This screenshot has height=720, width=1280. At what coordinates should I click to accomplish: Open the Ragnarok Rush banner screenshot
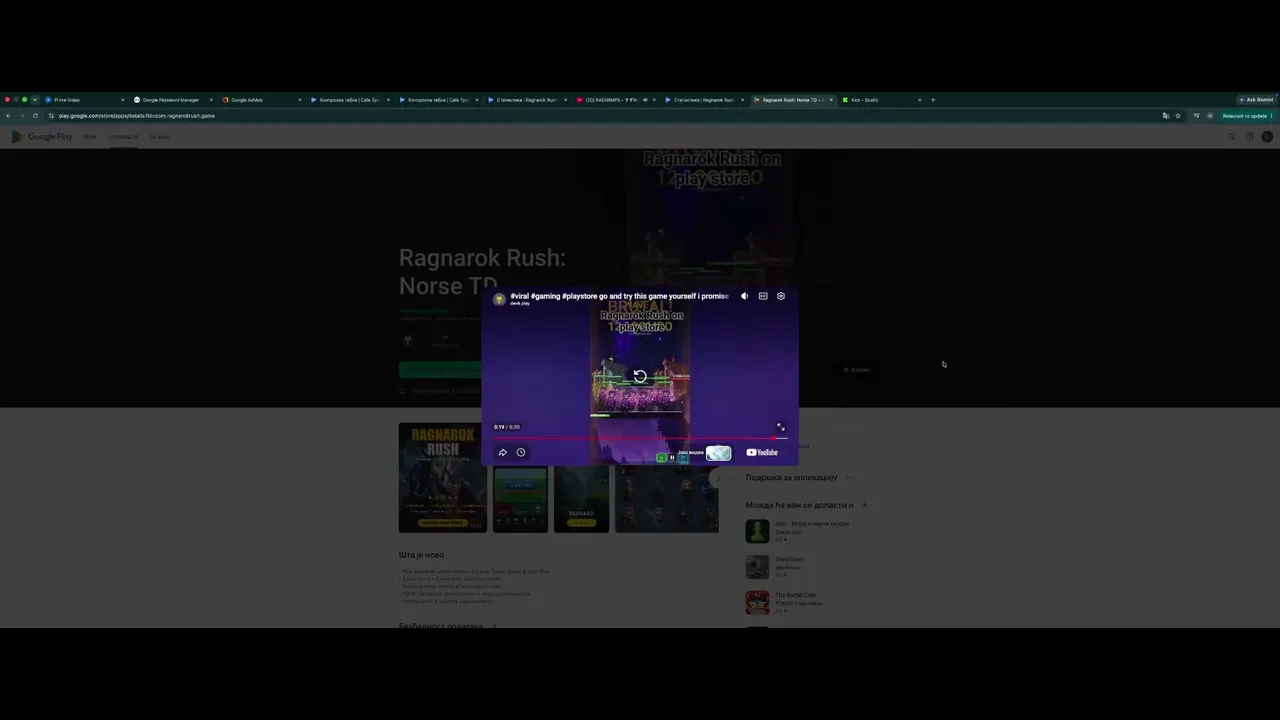[443, 477]
